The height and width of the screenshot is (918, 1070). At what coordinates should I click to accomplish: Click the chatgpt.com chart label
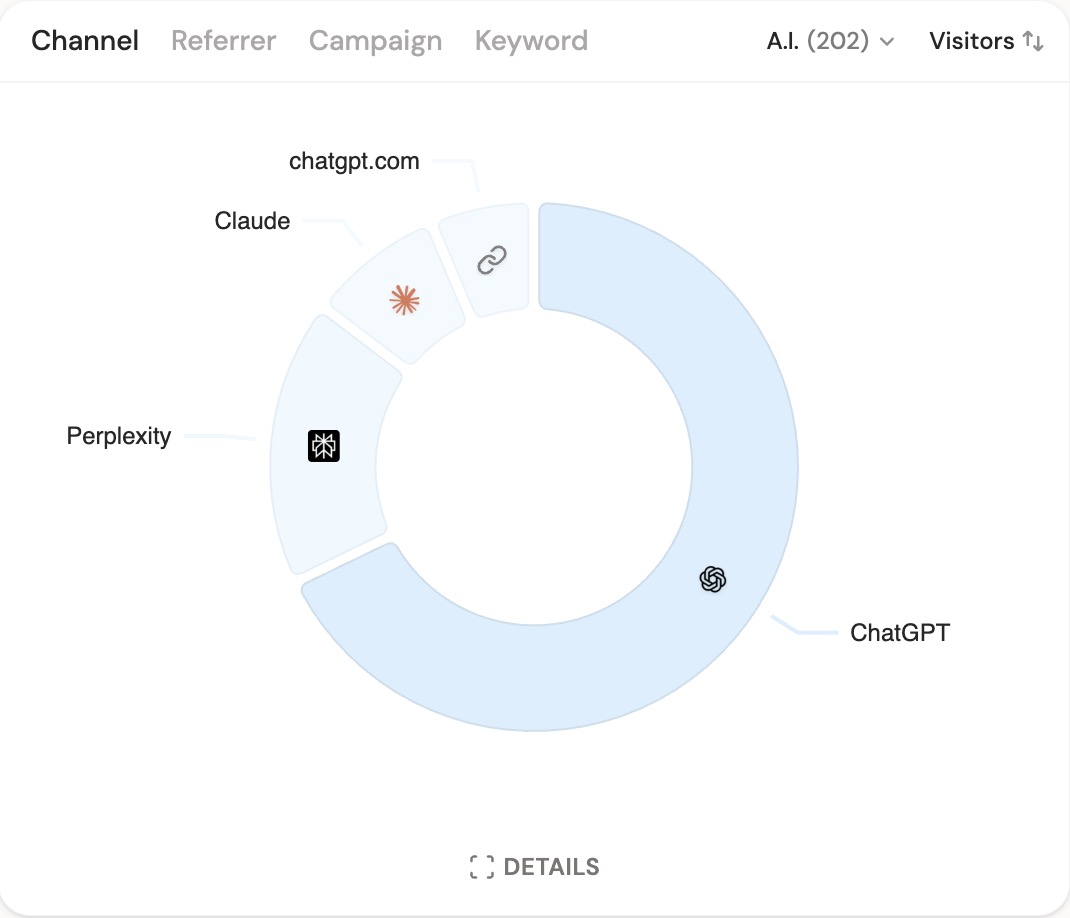click(x=354, y=162)
